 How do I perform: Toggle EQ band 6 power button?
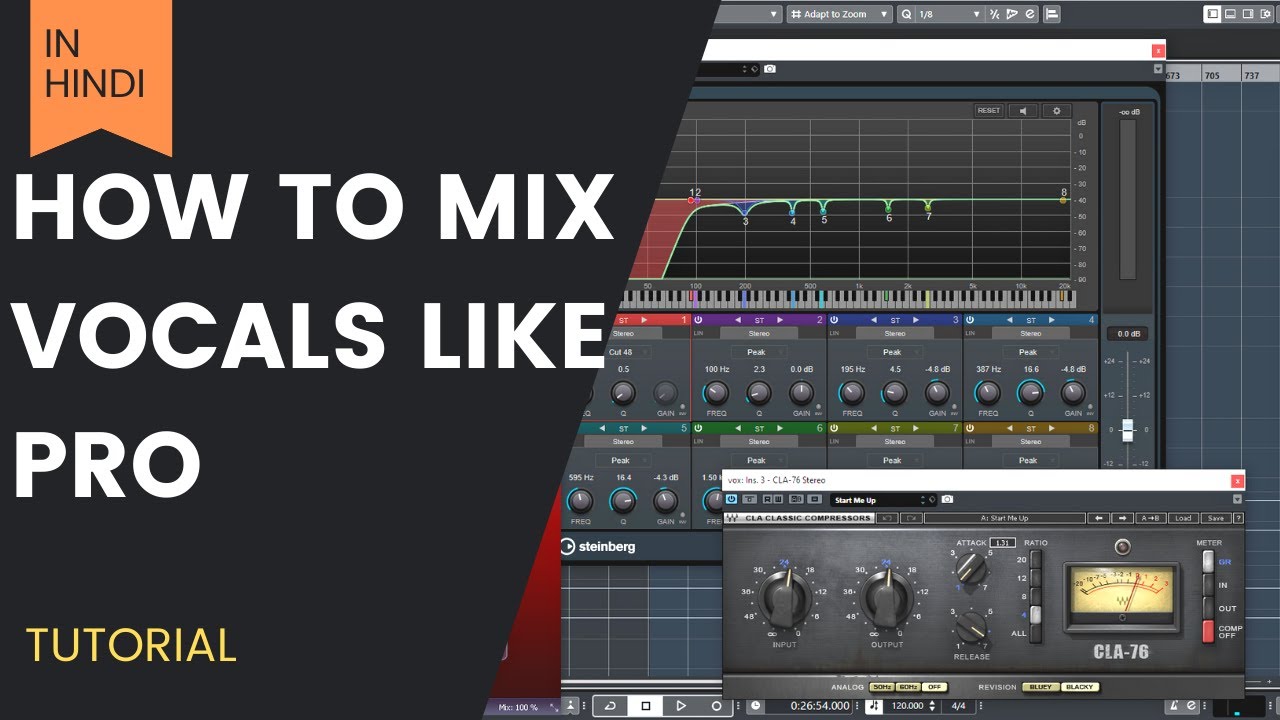(698, 428)
